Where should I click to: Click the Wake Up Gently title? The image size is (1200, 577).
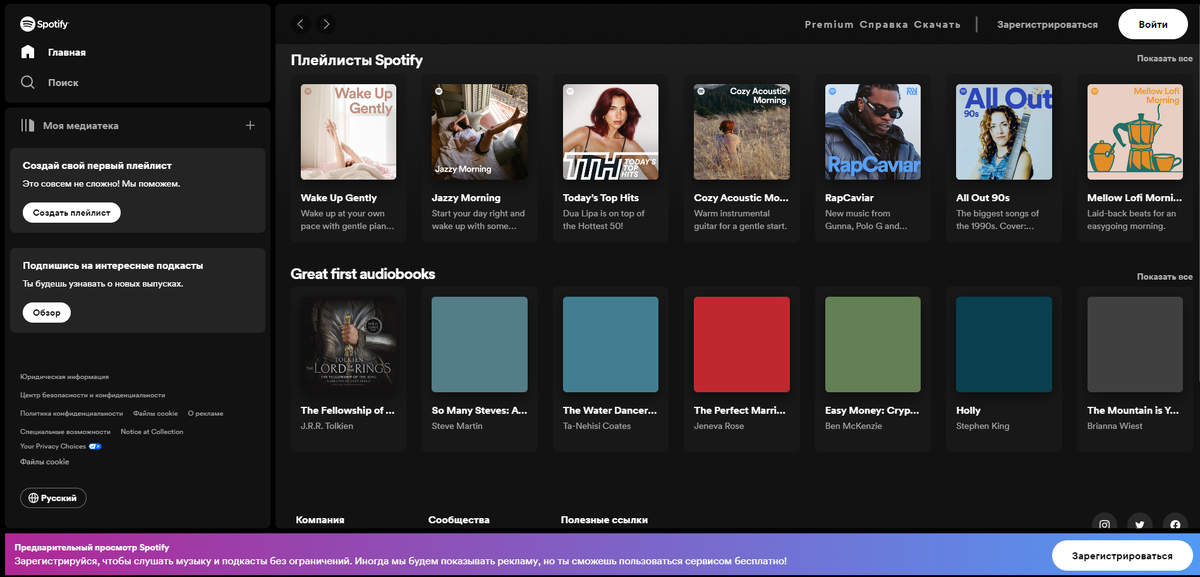[339, 198]
